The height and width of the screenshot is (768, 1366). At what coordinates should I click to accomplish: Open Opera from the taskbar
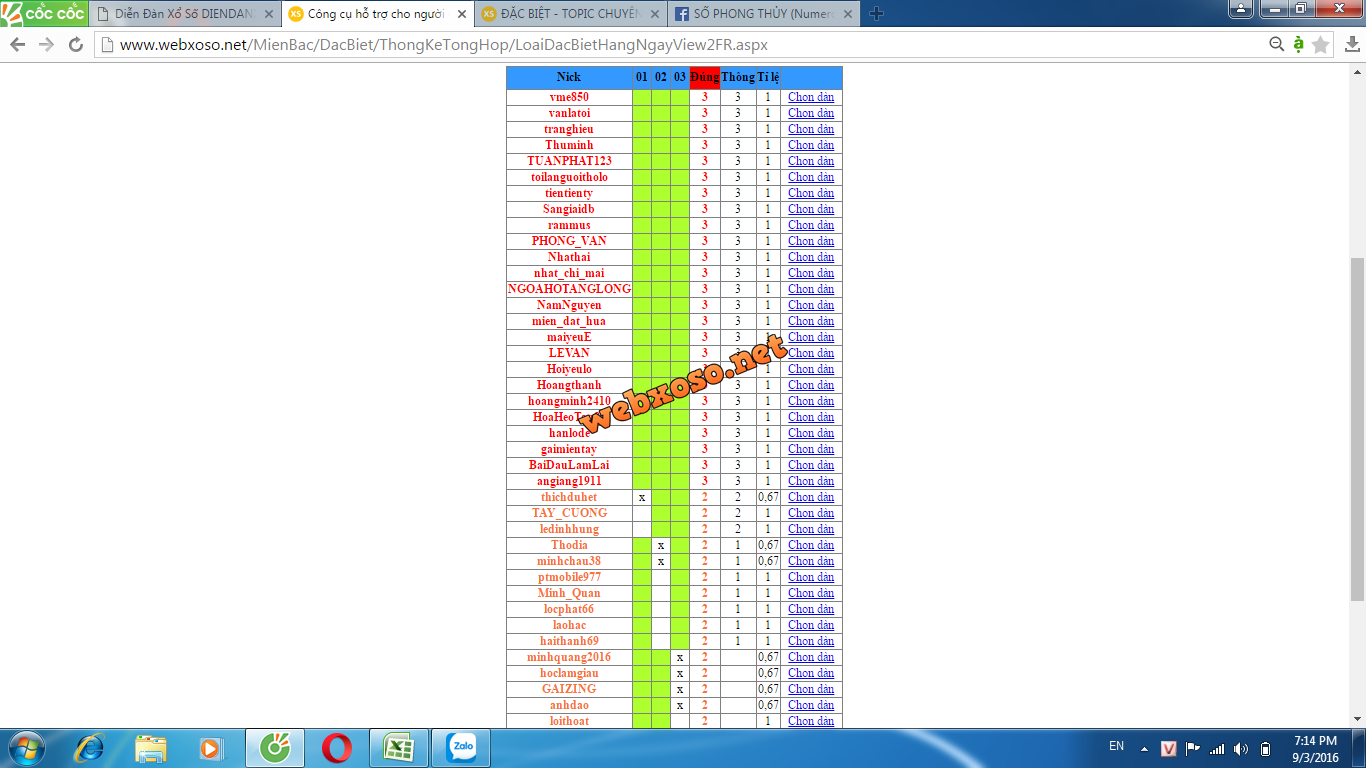pyautogui.click(x=337, y=748)
